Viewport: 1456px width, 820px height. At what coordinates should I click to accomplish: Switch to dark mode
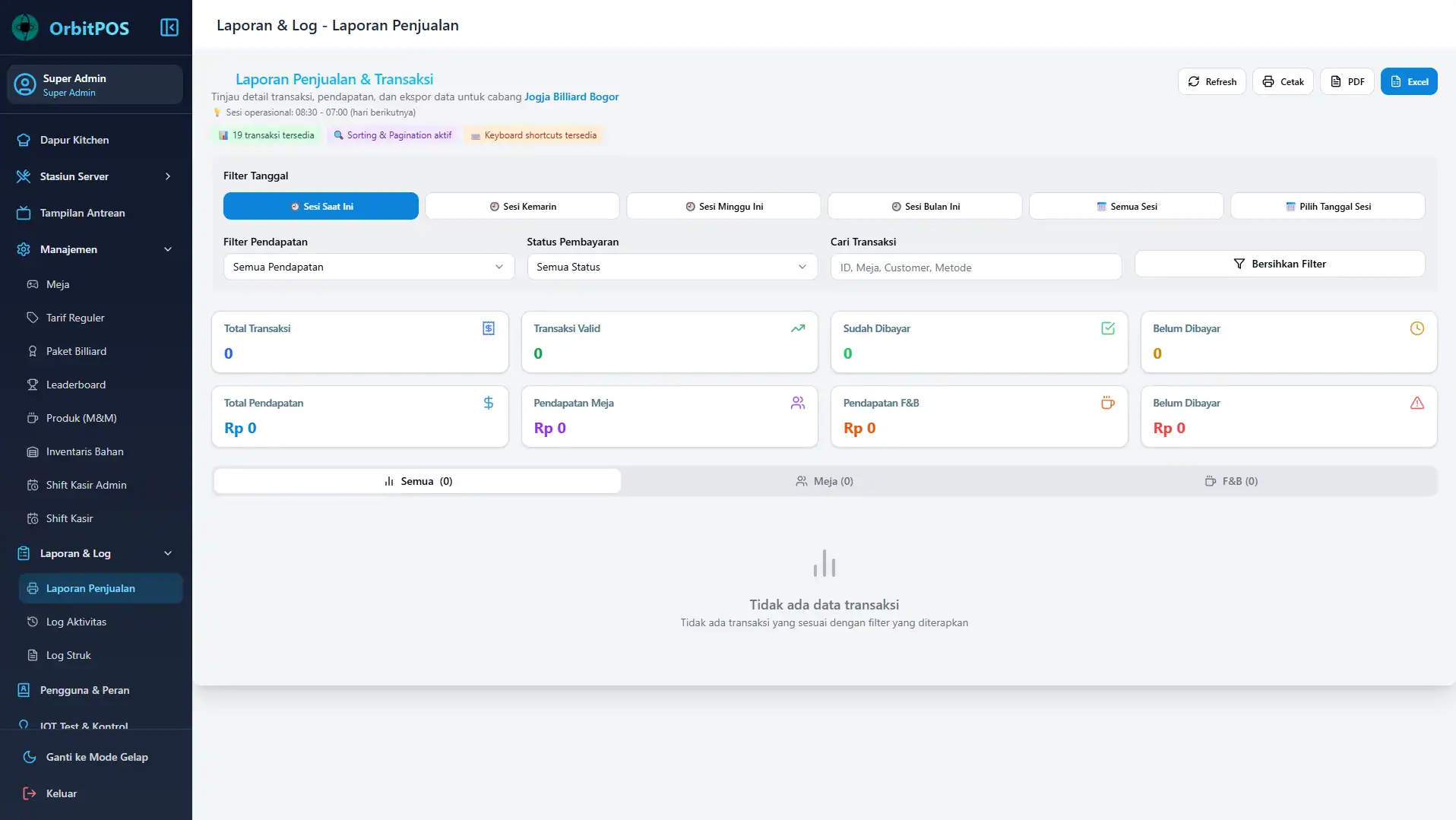pyautogui.click(x=96, y=757)
